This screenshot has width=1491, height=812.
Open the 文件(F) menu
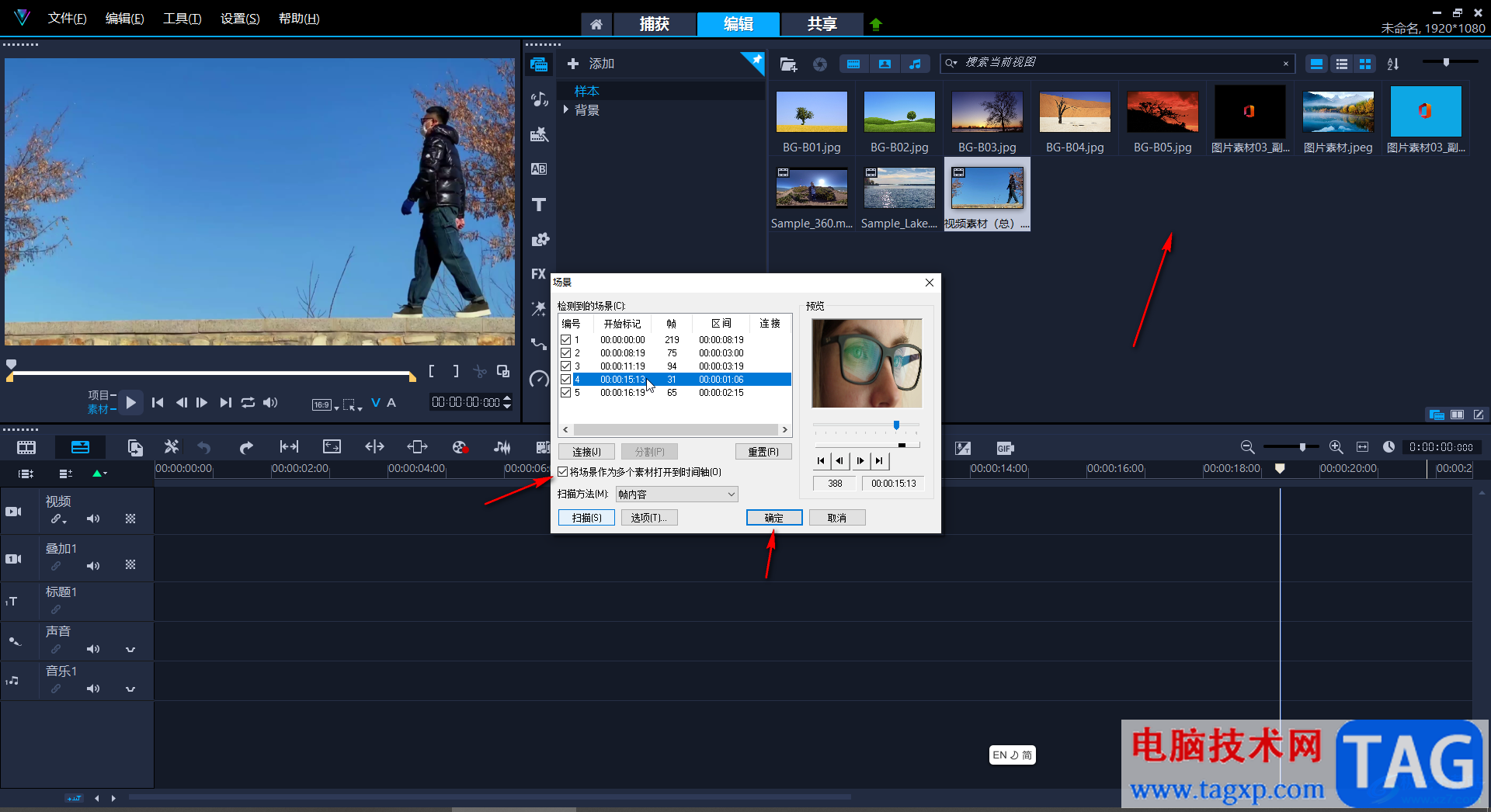[67, 19]
